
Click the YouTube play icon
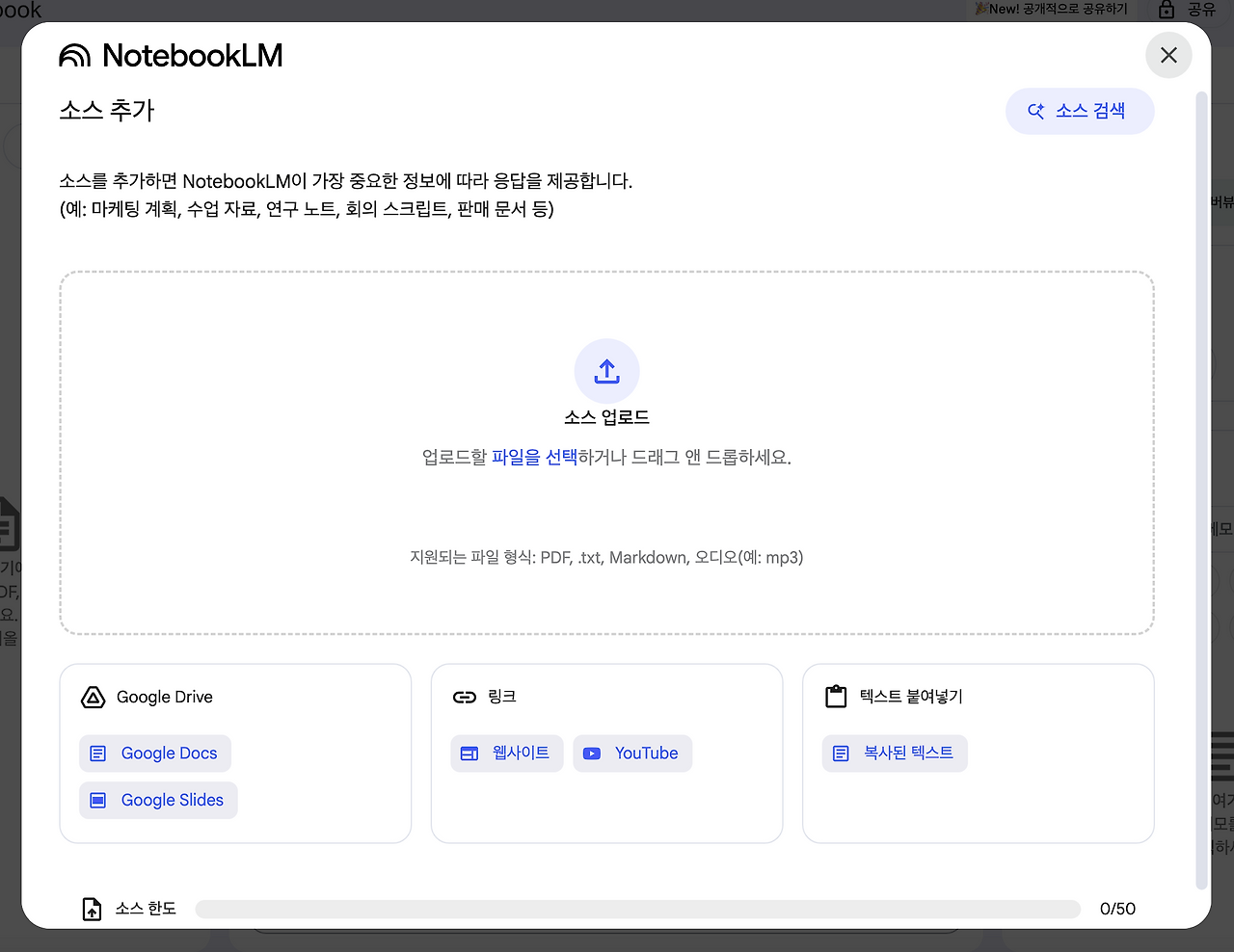(592, 754)
